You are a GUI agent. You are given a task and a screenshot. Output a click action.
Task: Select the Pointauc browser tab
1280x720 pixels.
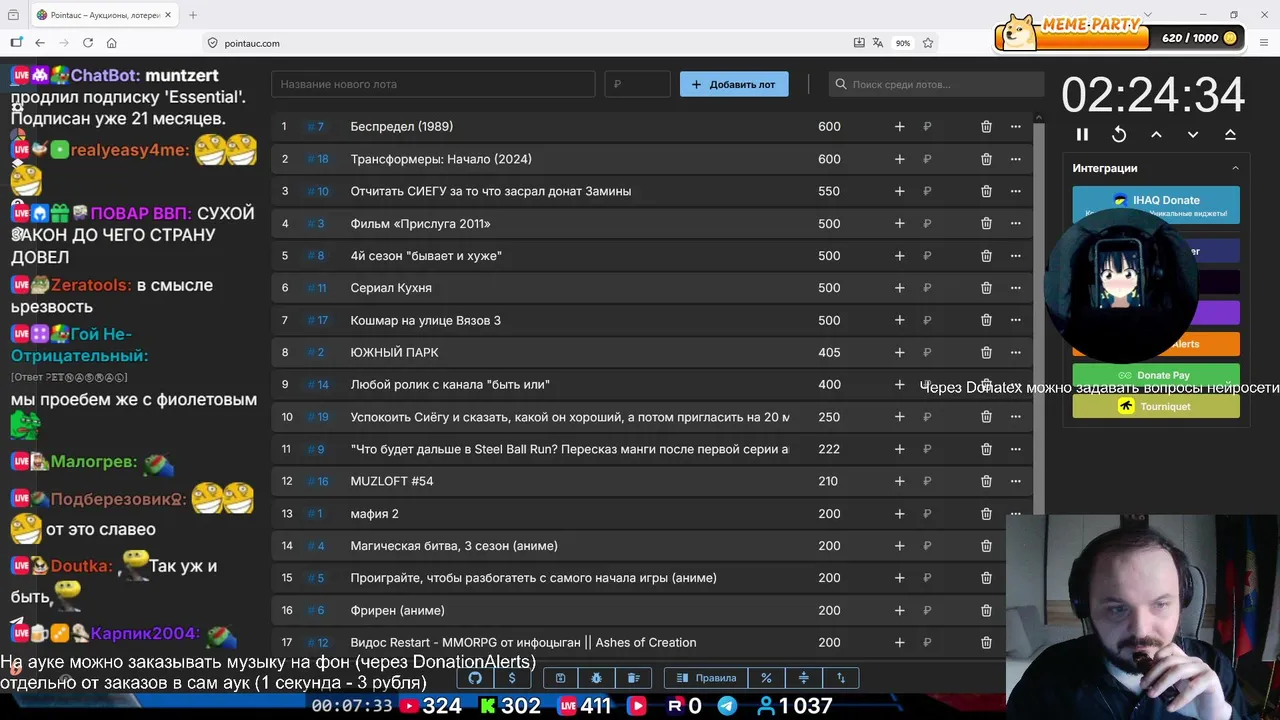coord(104,15)
